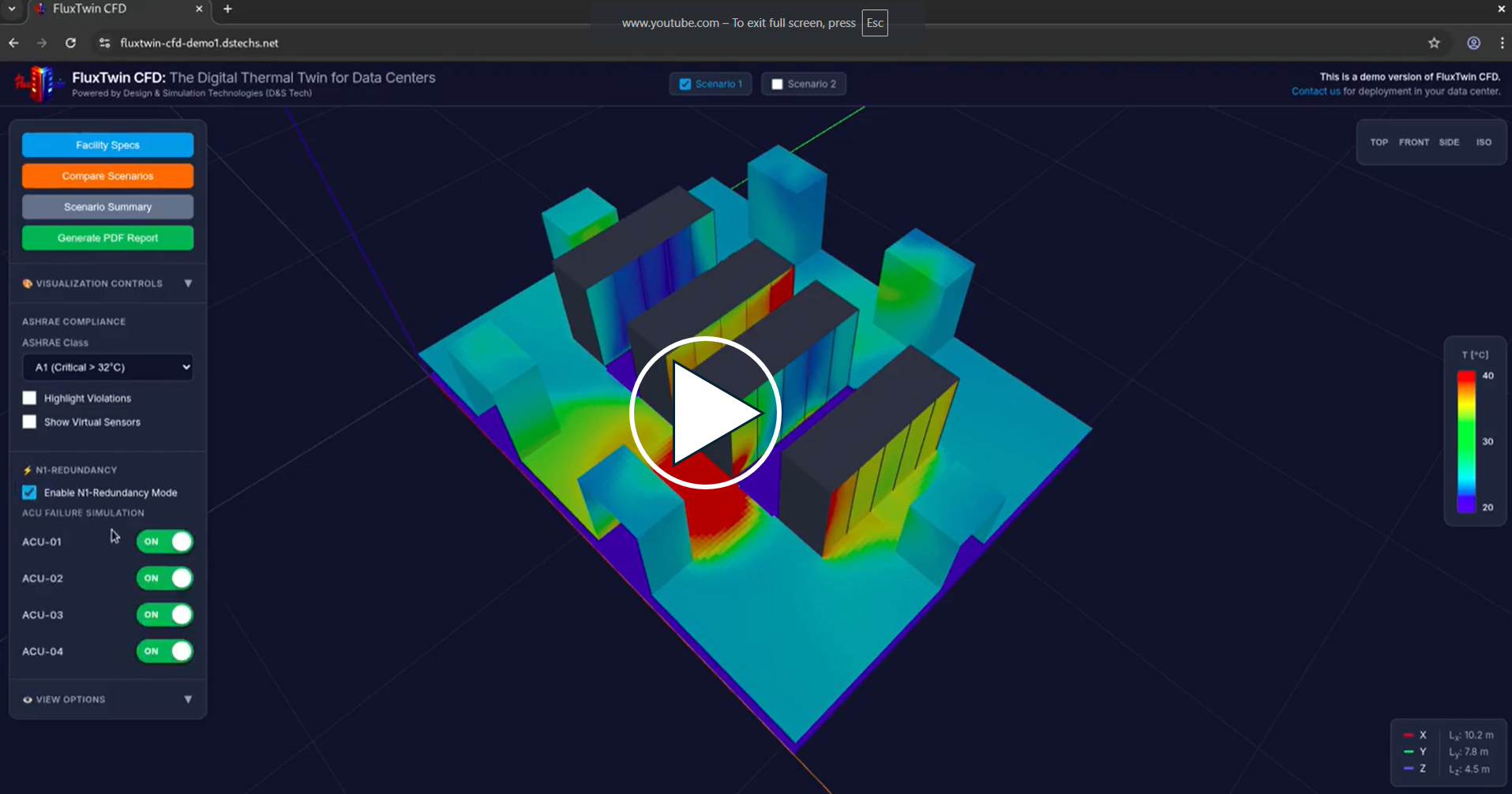Click the address bar URL field

[x=199, y=43]
